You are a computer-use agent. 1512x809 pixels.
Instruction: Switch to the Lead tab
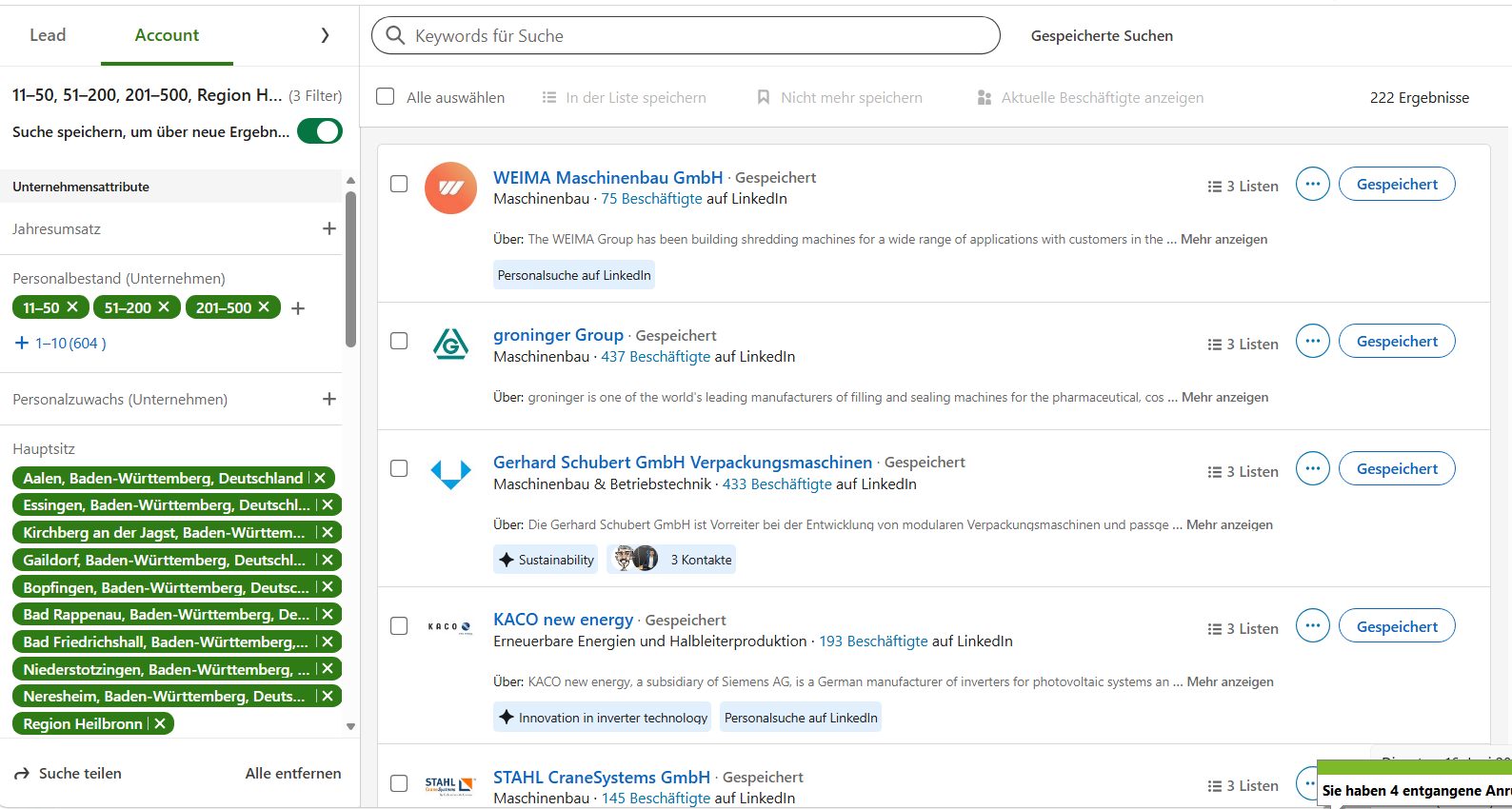tap(48, 35)
